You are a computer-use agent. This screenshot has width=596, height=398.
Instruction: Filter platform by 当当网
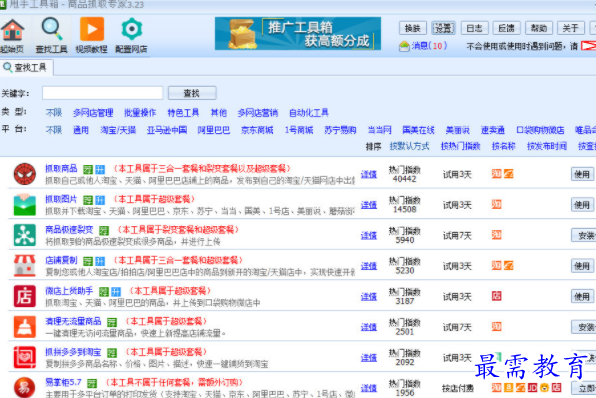pos(379,130)
